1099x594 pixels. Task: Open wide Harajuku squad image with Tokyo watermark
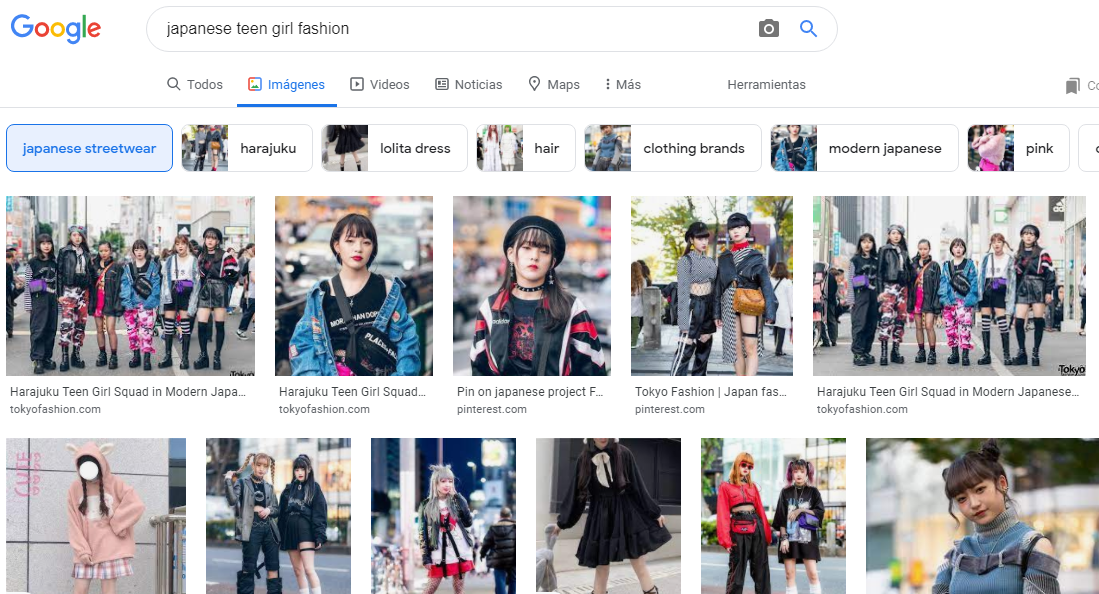(x=950, y=286)
